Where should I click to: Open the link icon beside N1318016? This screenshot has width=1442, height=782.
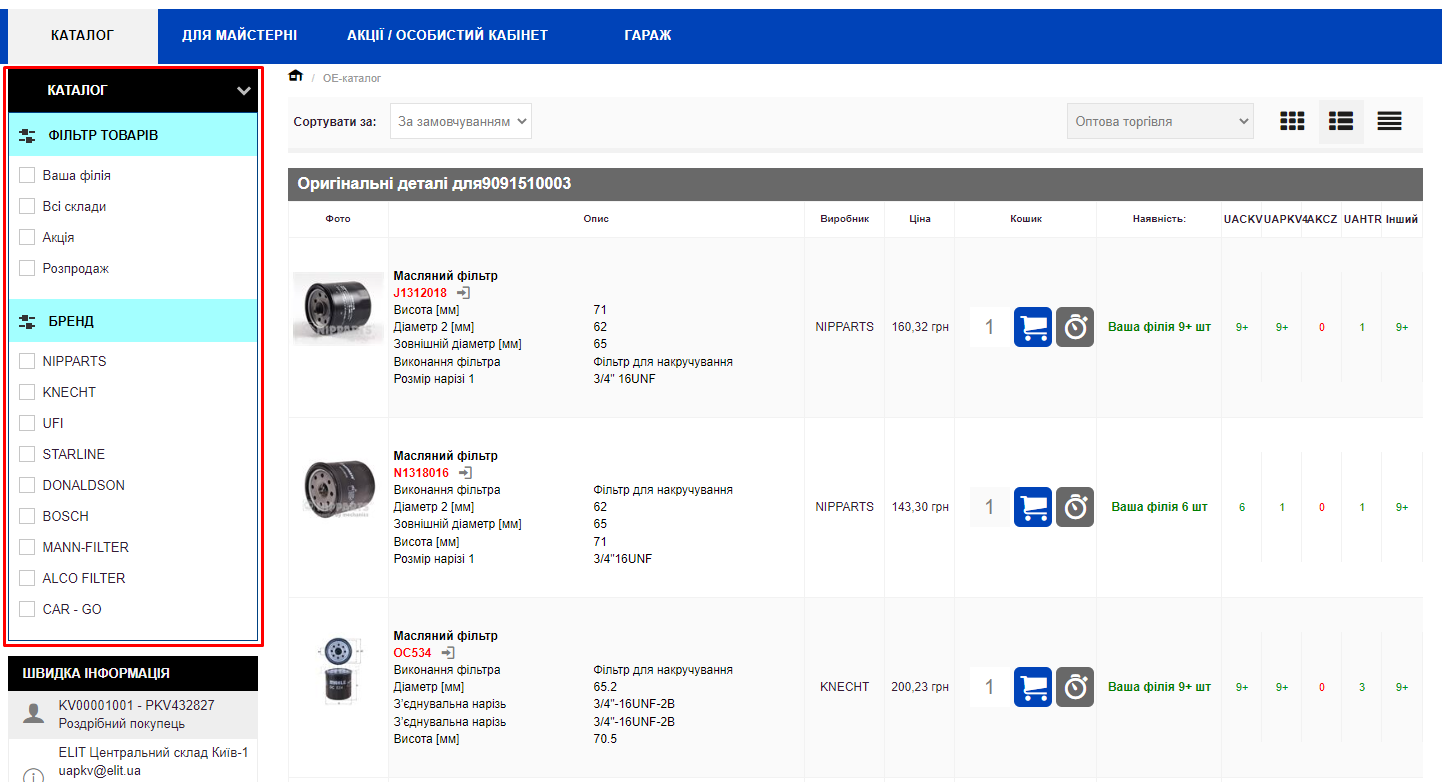pyautogui.click(x=464, y=473)
